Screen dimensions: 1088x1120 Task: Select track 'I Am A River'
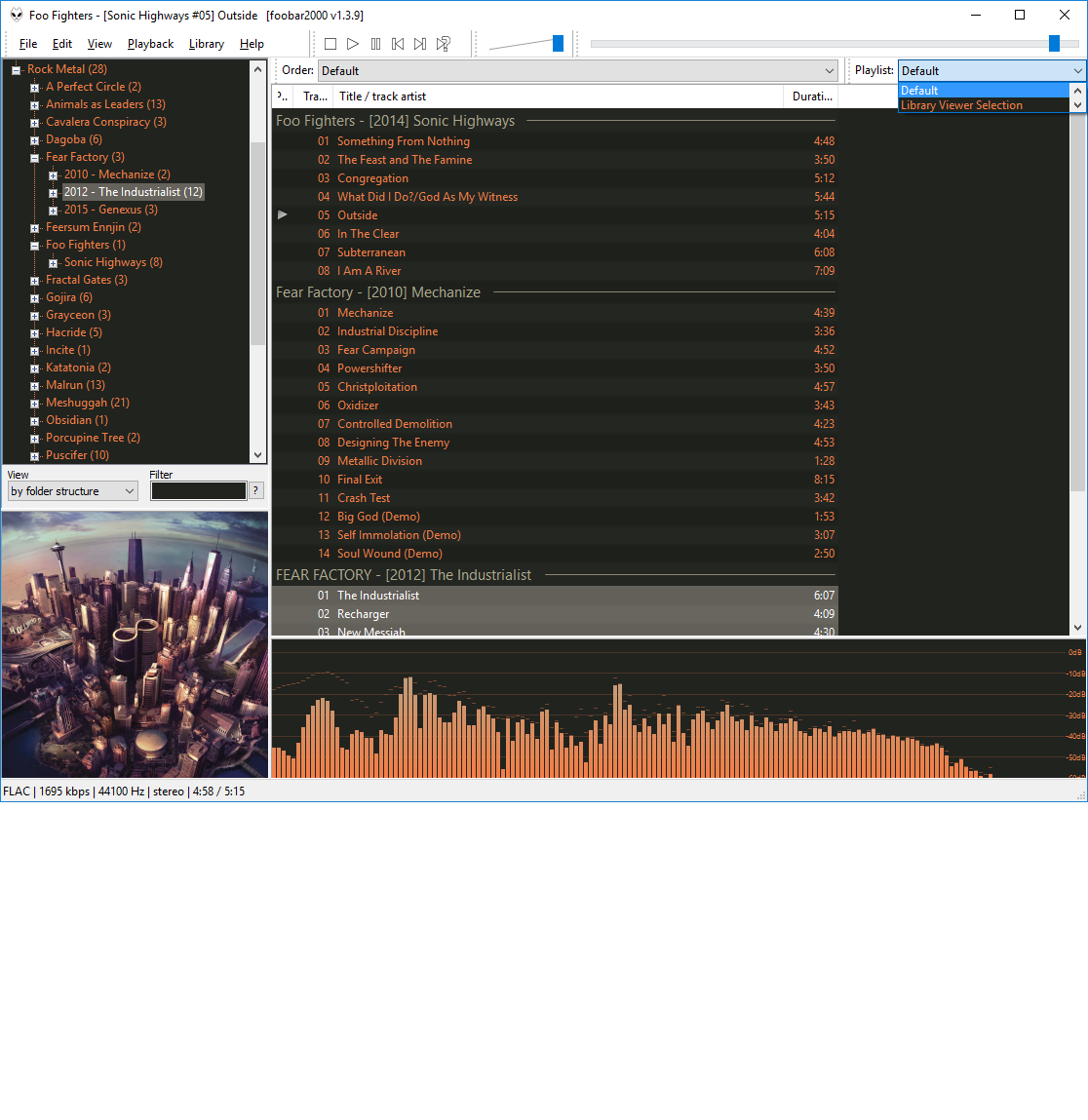tap(555, 271)
